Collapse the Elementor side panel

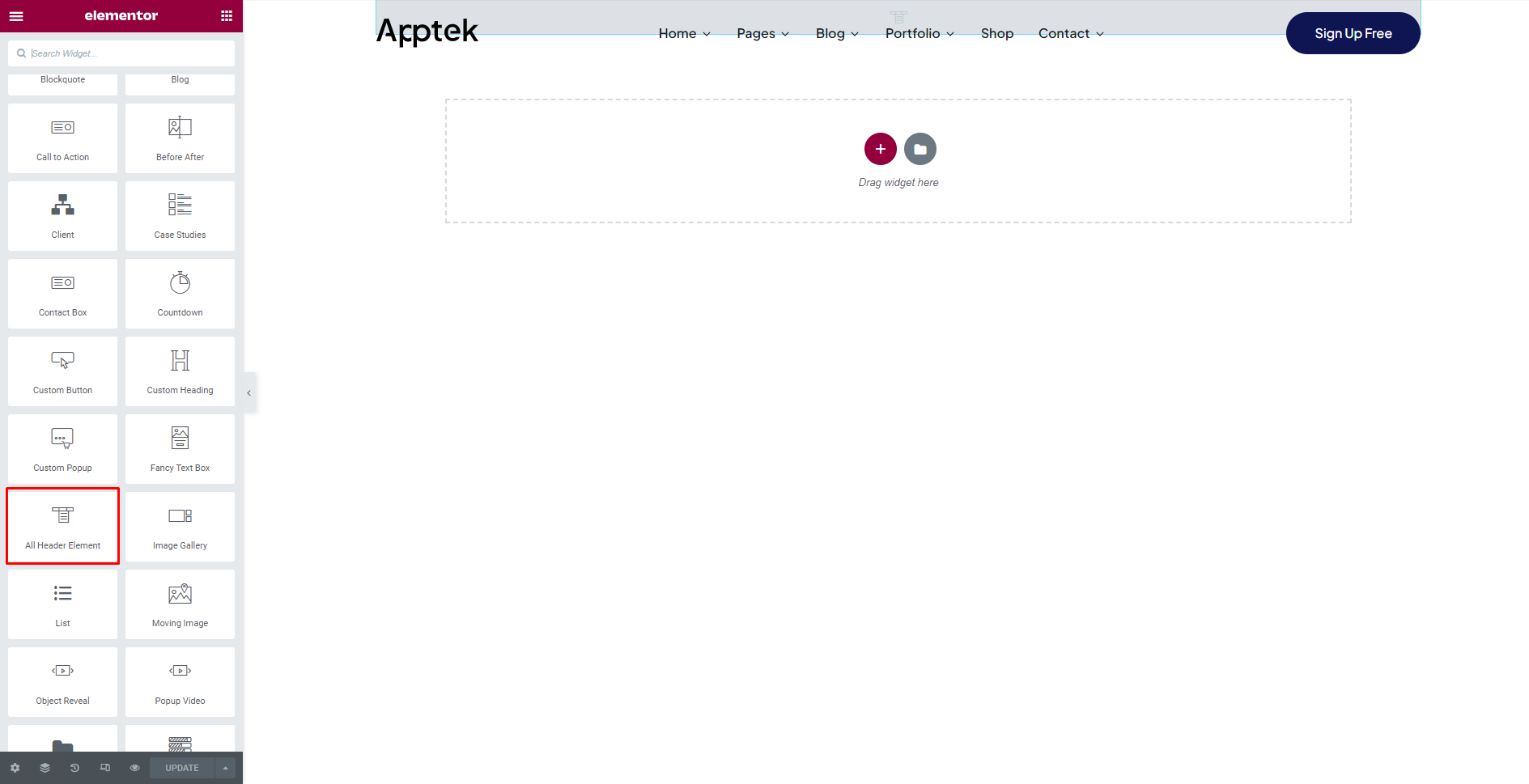coord(249,393)
